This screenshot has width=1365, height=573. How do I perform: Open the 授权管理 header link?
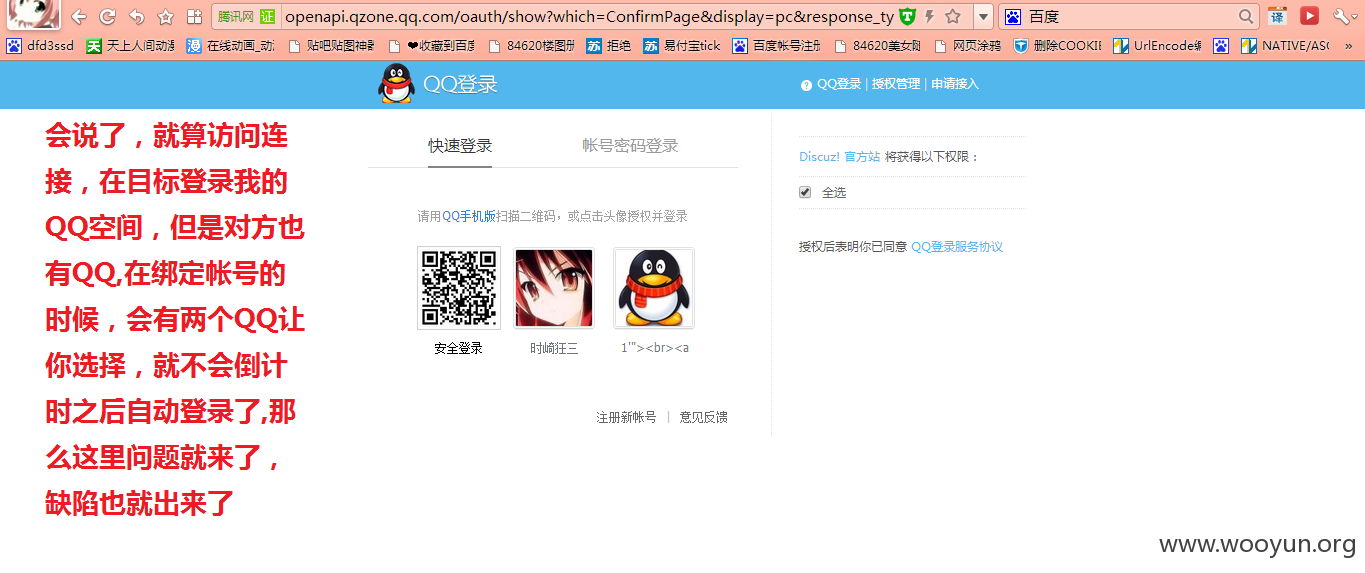[896, 84]
